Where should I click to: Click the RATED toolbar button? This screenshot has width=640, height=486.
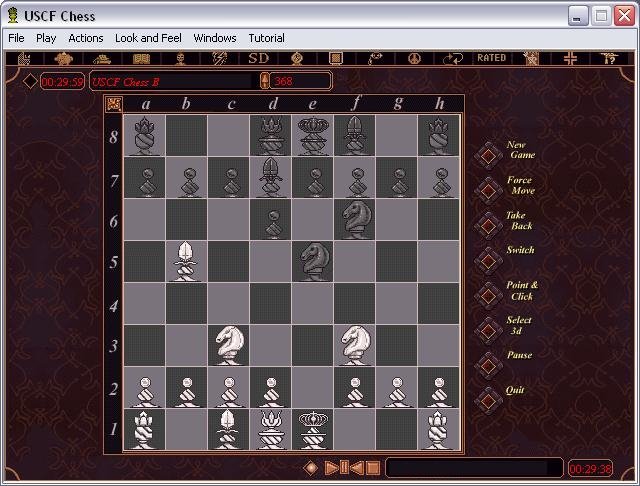click(x=491, y=59)
